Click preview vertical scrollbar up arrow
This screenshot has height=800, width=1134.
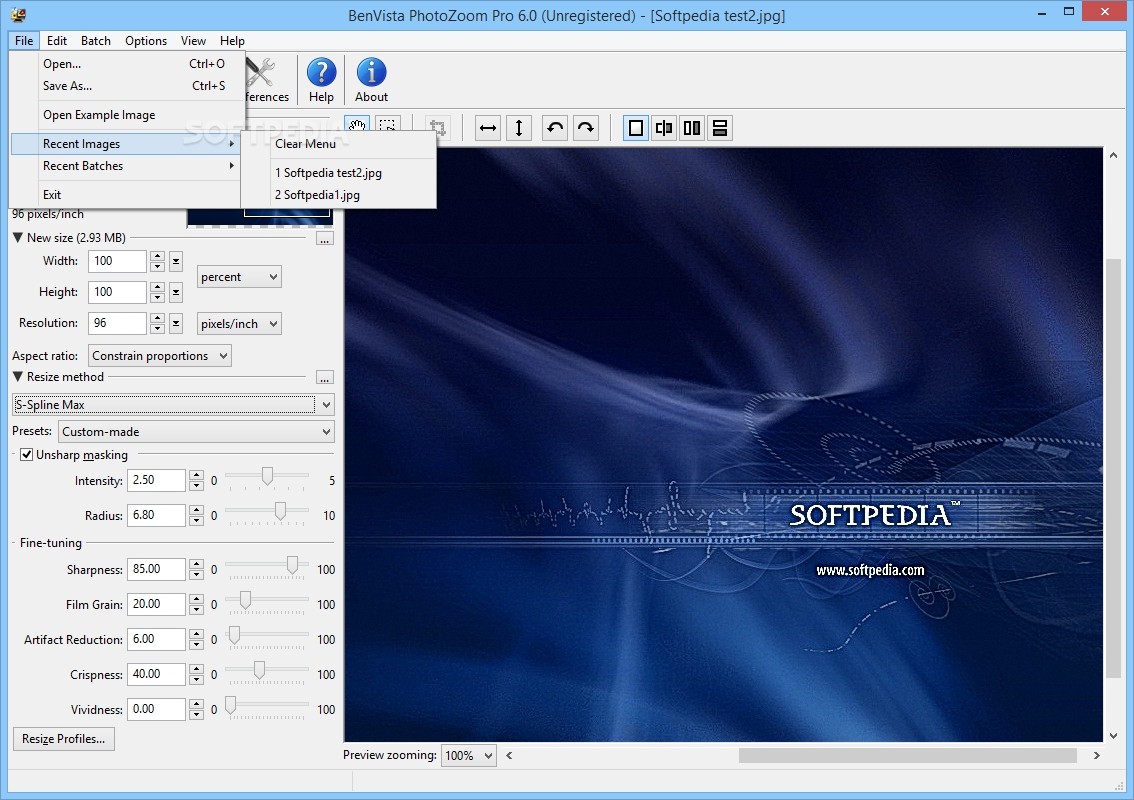(1113, 156)
